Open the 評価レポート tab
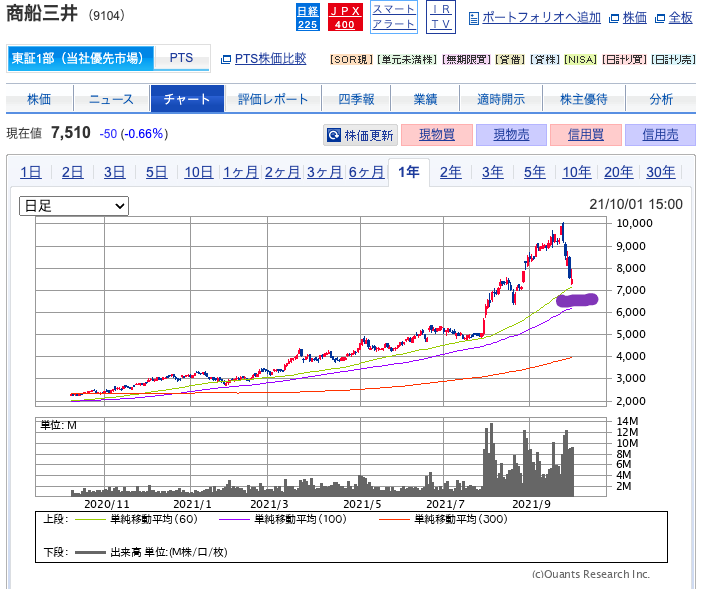 (x=273, y=99)
